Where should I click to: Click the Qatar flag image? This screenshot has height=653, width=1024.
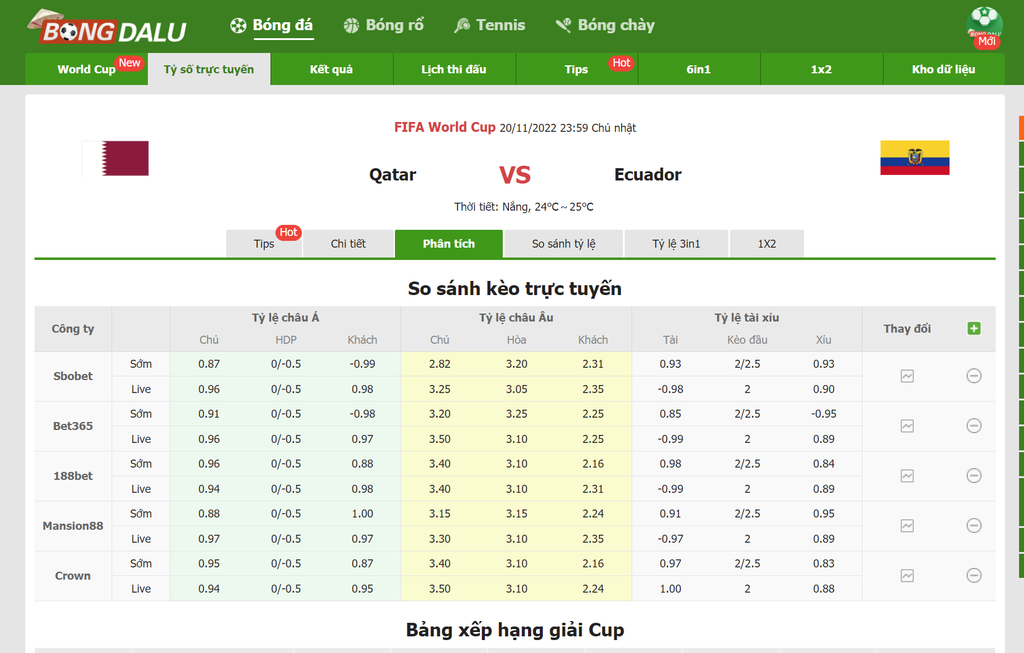(x=116, y=158)
